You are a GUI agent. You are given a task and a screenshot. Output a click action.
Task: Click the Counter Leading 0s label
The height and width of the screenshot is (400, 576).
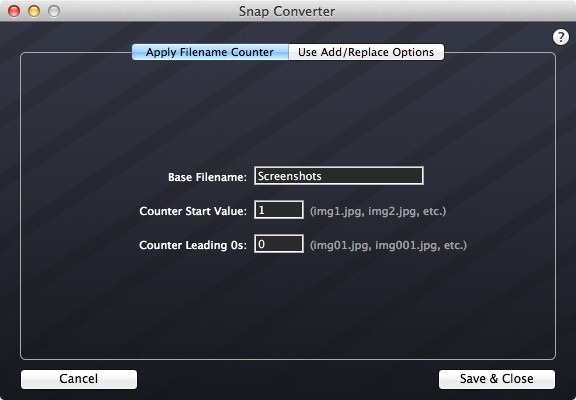(x=193, y=245)
